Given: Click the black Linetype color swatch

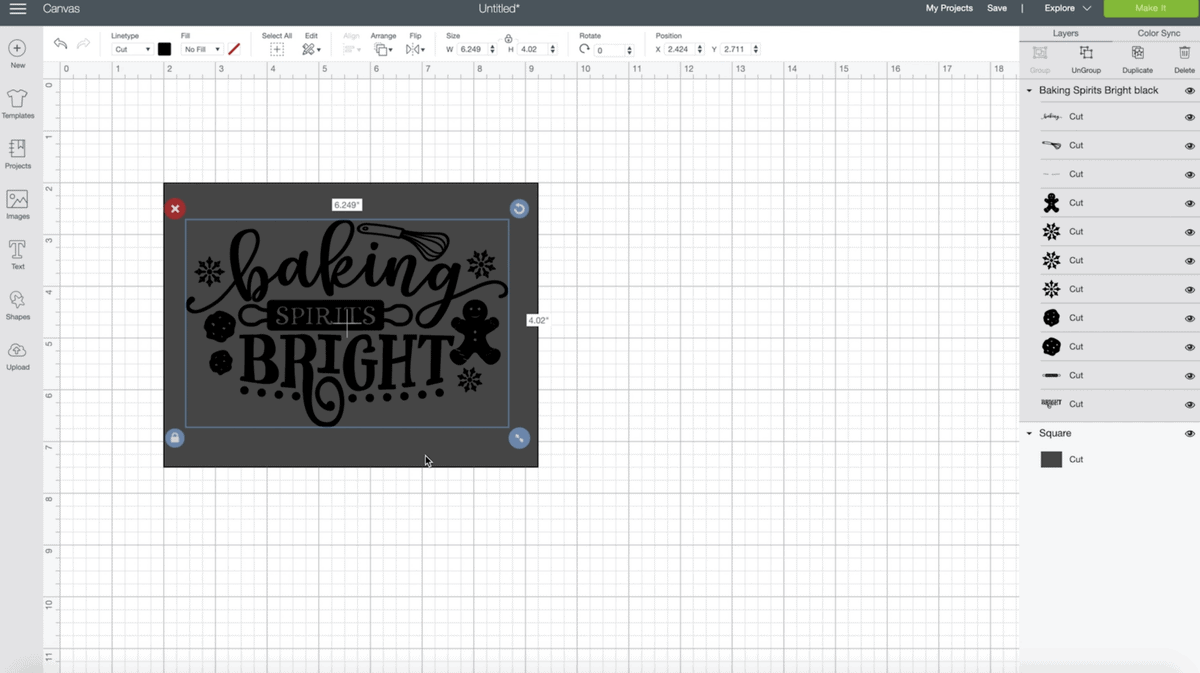Looking at the screenshot, I should point(164,49).
